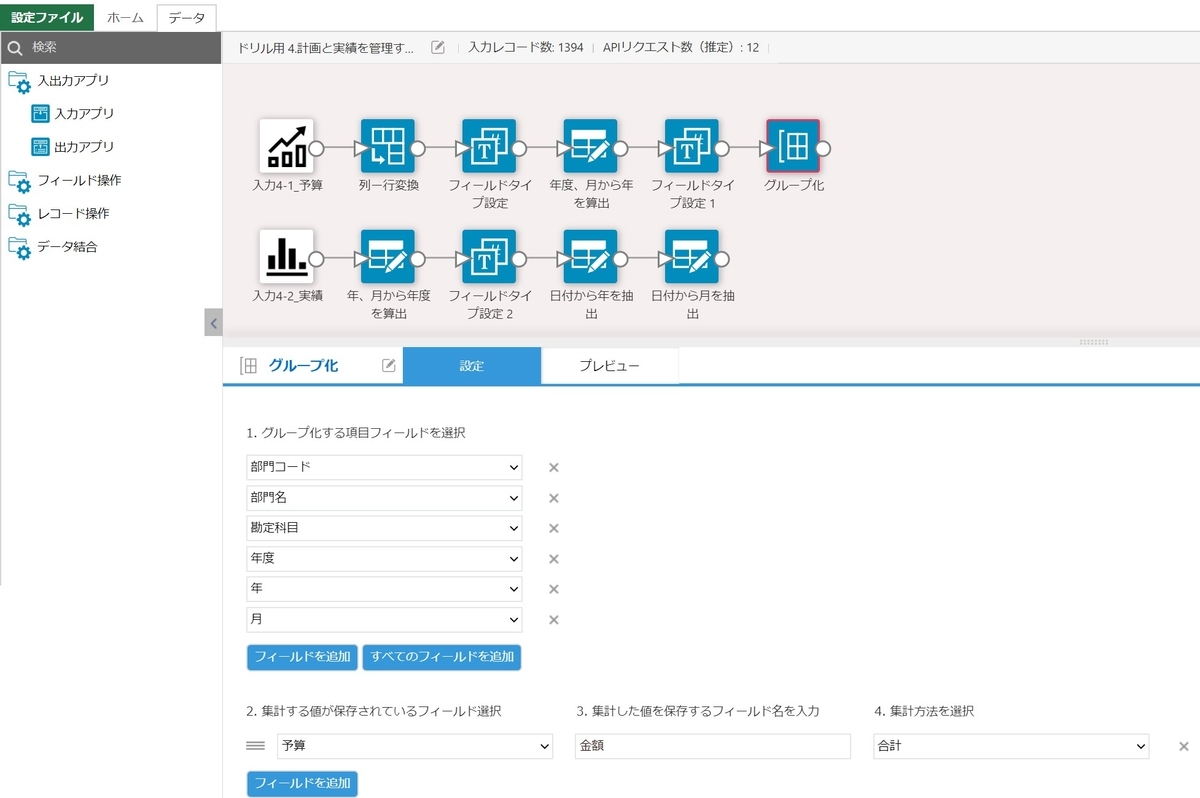This screenshot has height=798, width=1200.
Task: Click フィールドを追加 under grouping fields
Action: point(302,657)
